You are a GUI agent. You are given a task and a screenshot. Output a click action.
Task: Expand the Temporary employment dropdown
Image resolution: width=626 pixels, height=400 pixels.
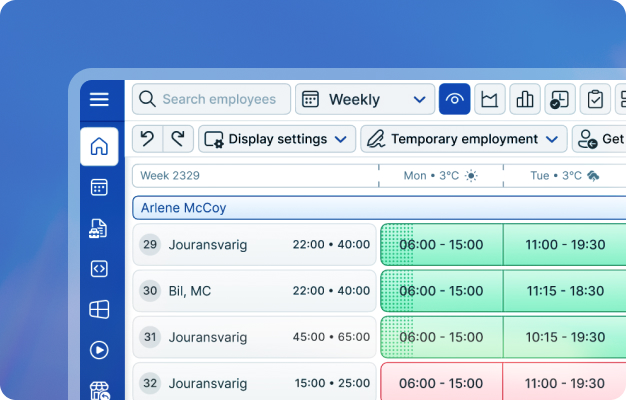point(463,139)
